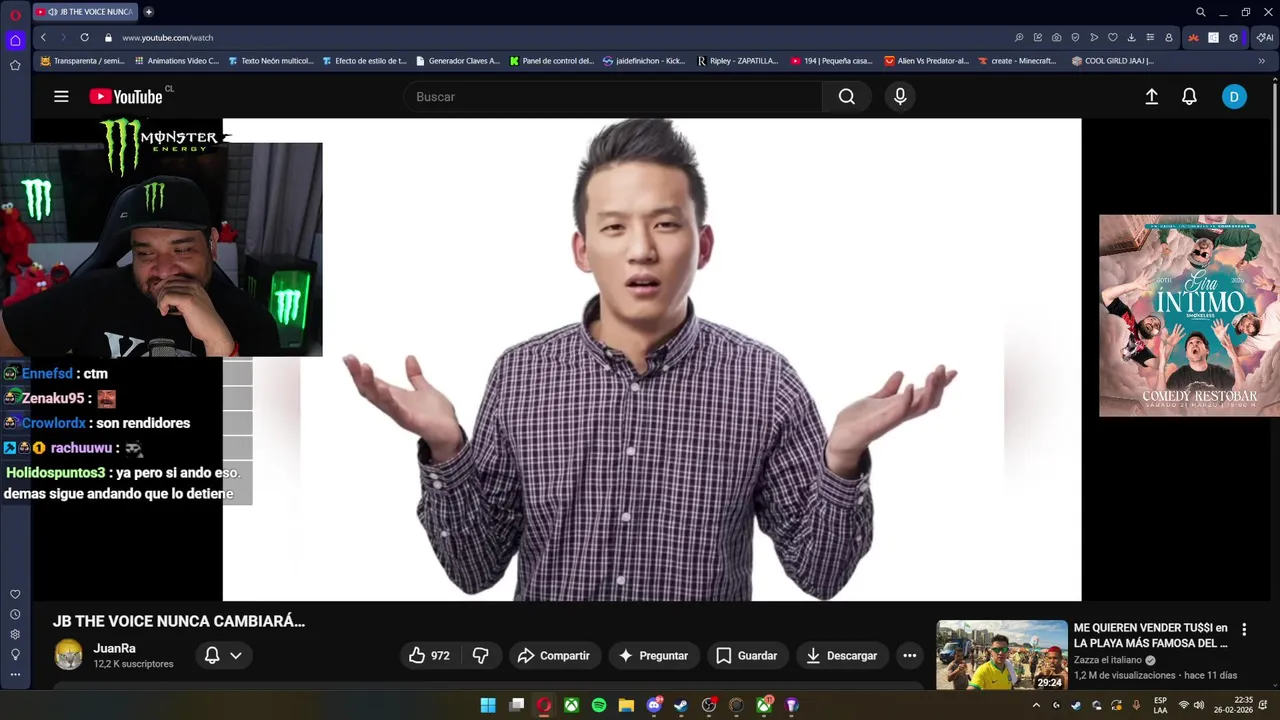Open Opera sidebar history clock icon
Viewport: 1280px width, 720px height.
click(15, 614)
